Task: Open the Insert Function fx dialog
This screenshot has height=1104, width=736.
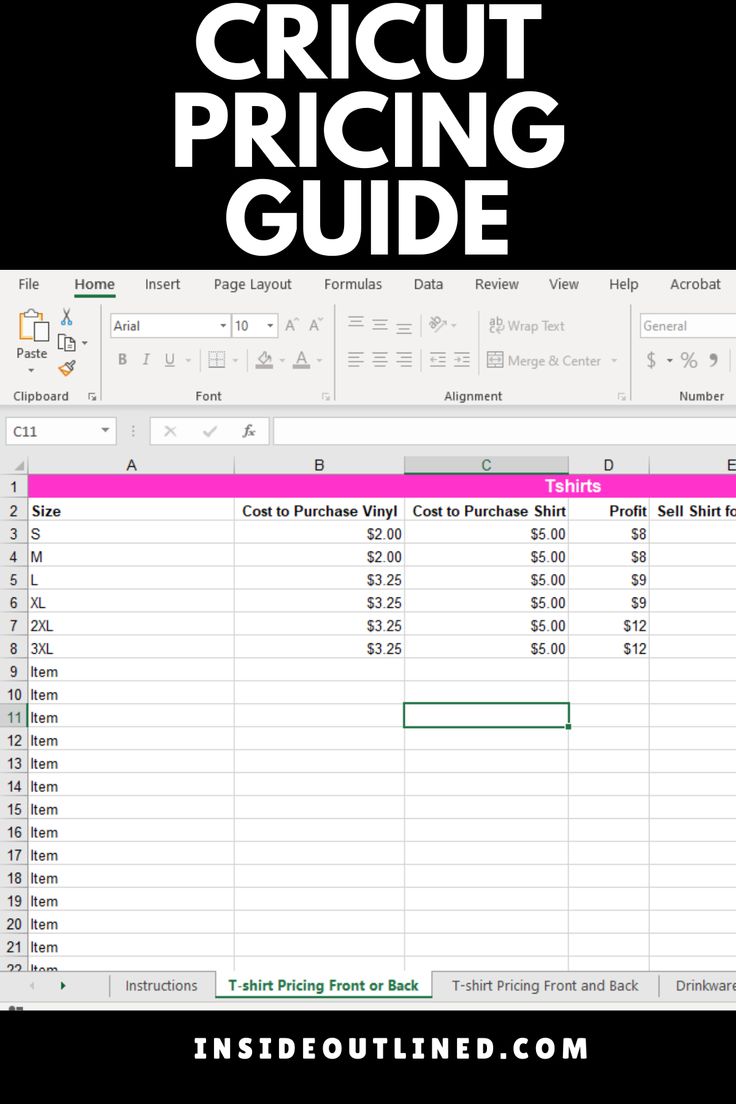Action: coord(249,431)
